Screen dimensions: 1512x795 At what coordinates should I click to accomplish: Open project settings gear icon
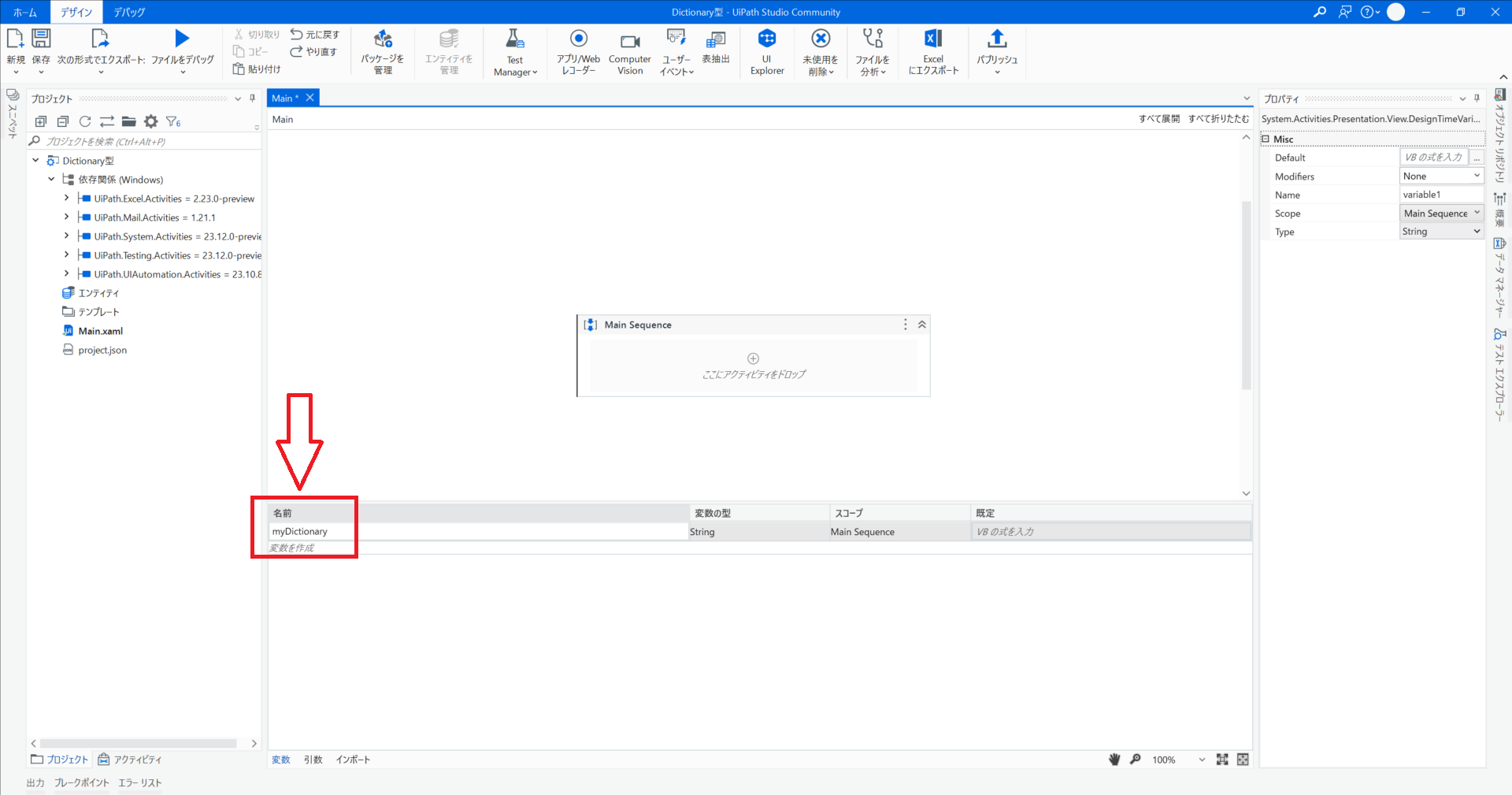point(151,121)
